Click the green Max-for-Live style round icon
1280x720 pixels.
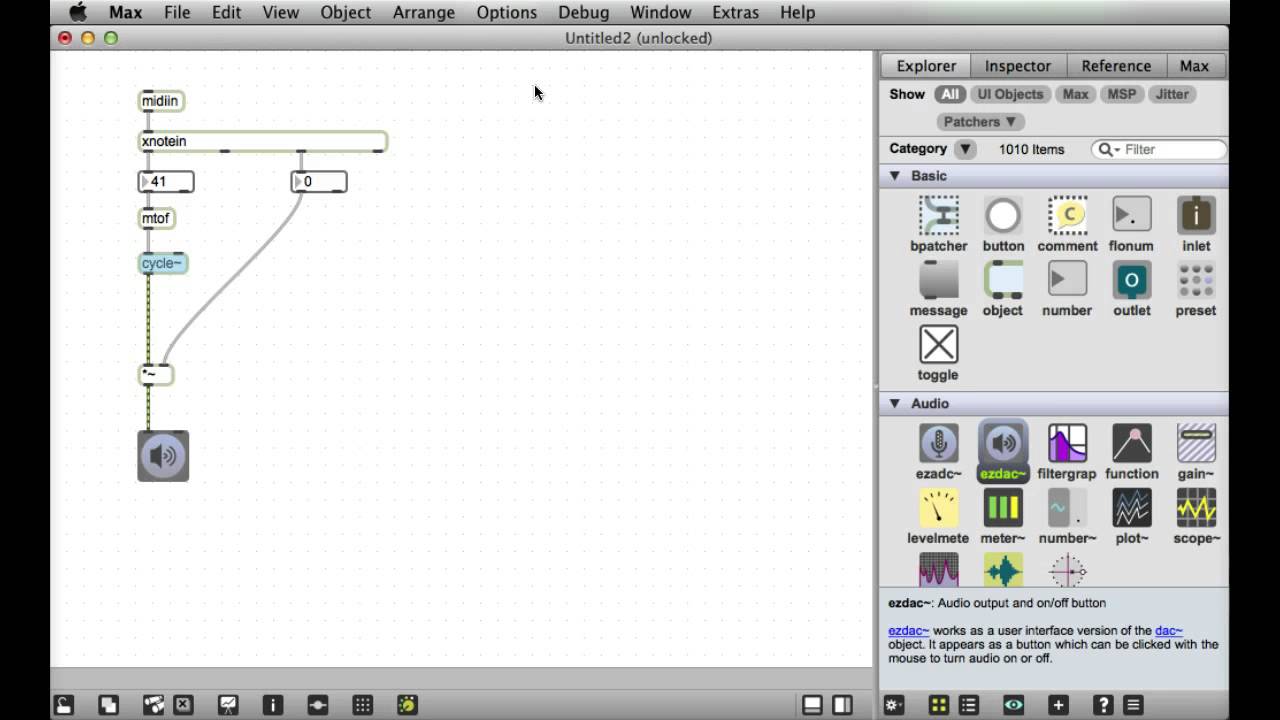pyautogui.click(x=408, y=705)
